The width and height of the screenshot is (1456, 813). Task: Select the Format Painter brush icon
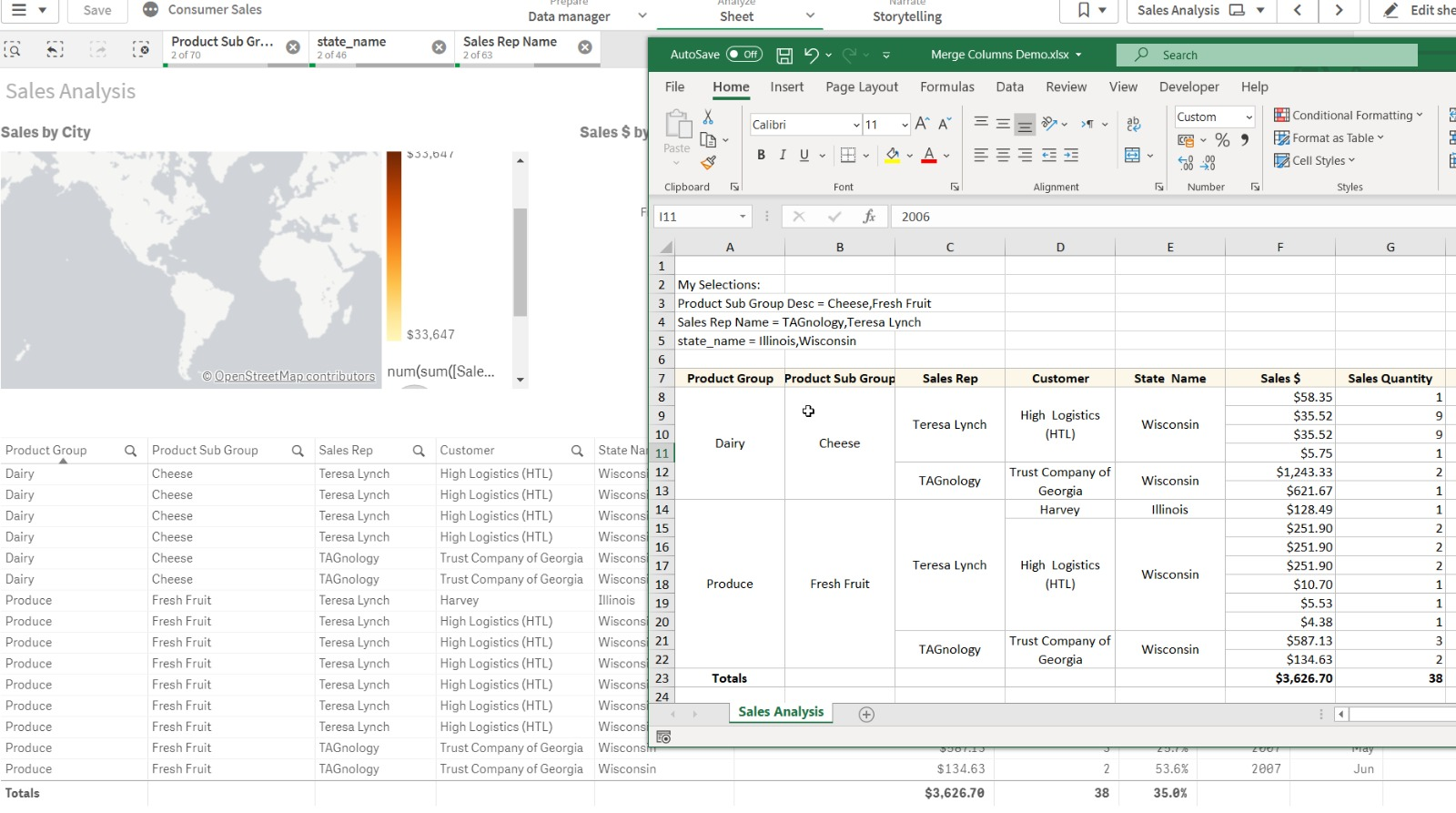pos(708,163)
